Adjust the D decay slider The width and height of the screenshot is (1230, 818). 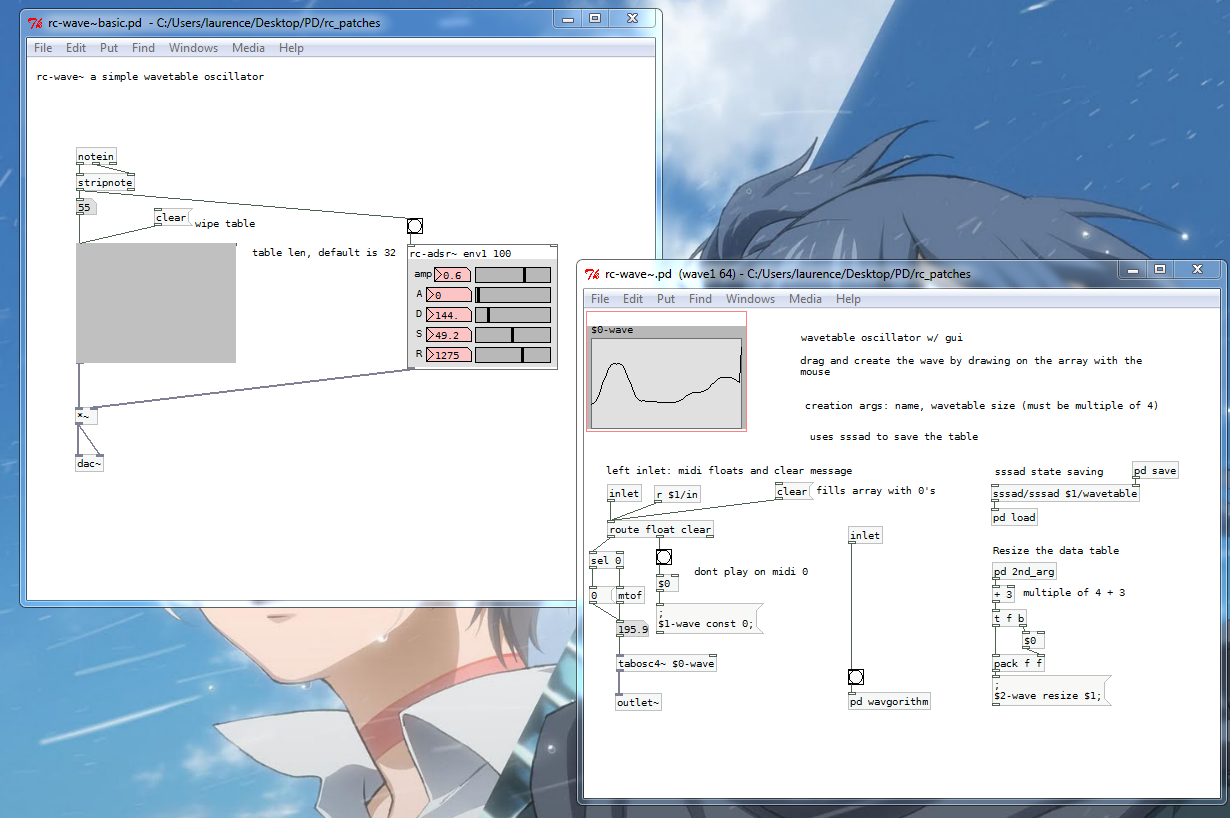pyautogui.click(x=513, y=315)
